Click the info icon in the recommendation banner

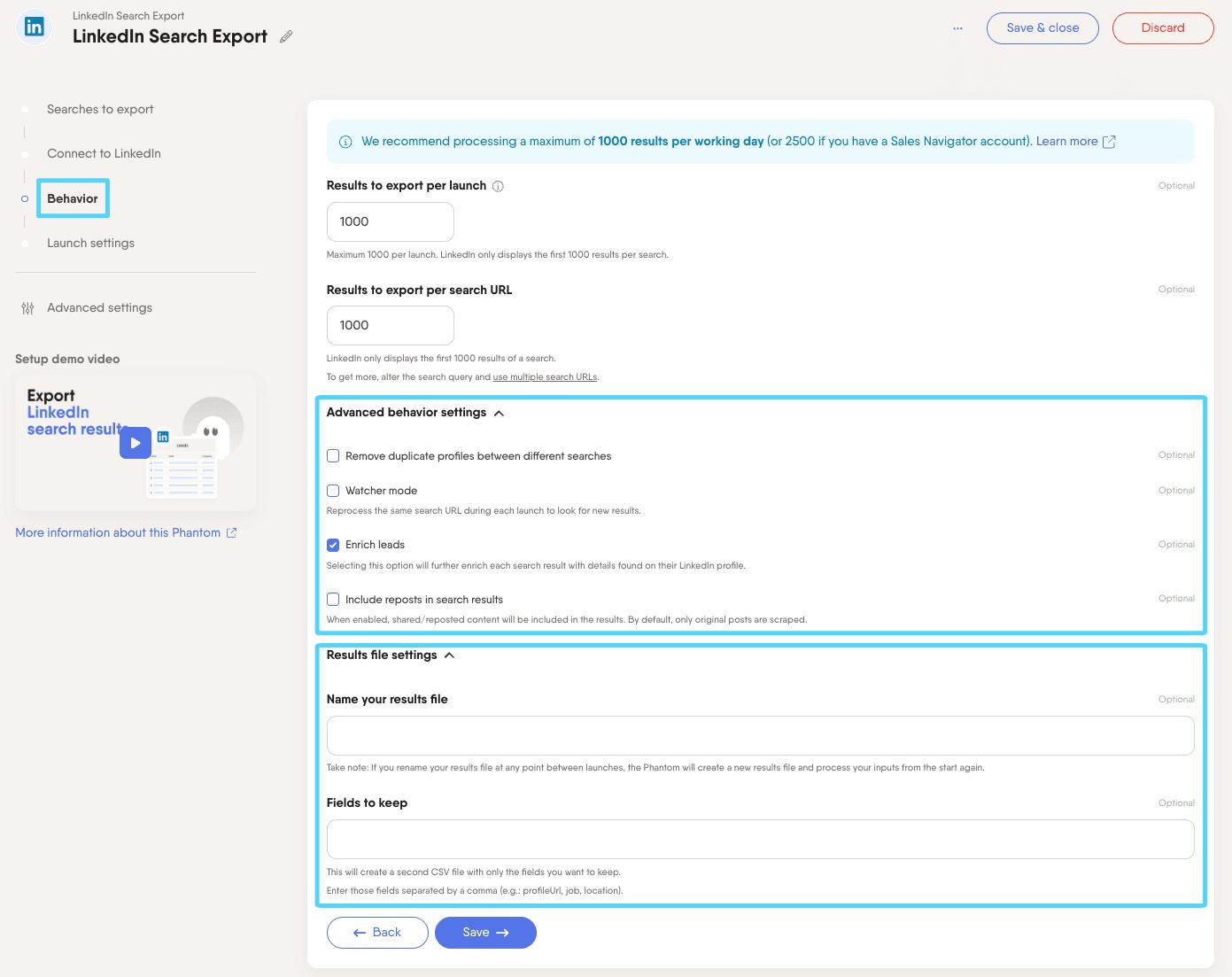pos(345,142)
